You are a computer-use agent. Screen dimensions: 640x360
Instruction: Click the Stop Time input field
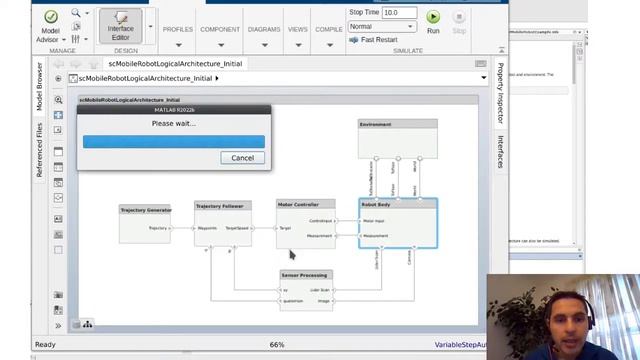(x=399, y=13)
